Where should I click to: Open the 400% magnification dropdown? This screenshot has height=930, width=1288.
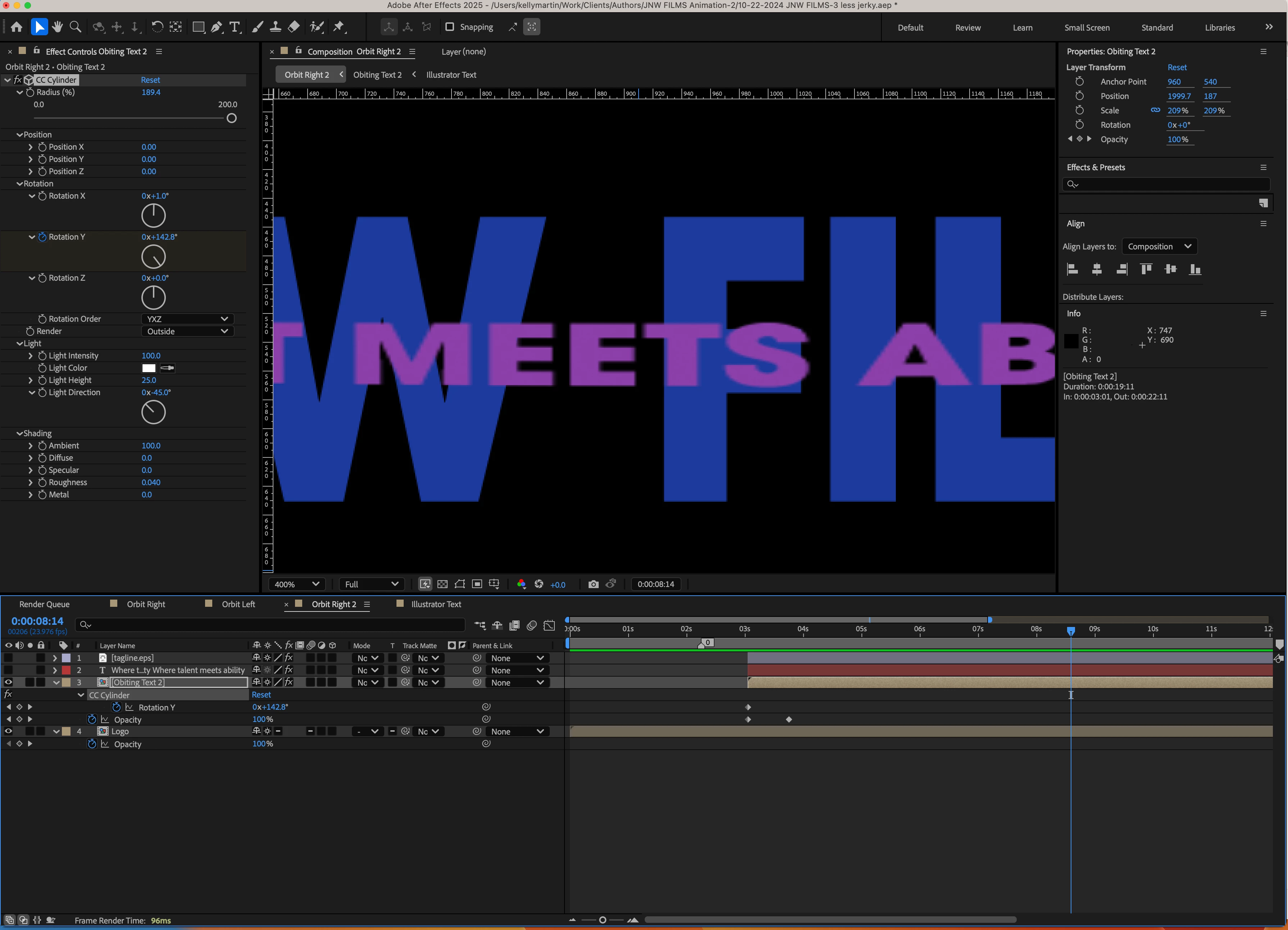tap(297, 584)
